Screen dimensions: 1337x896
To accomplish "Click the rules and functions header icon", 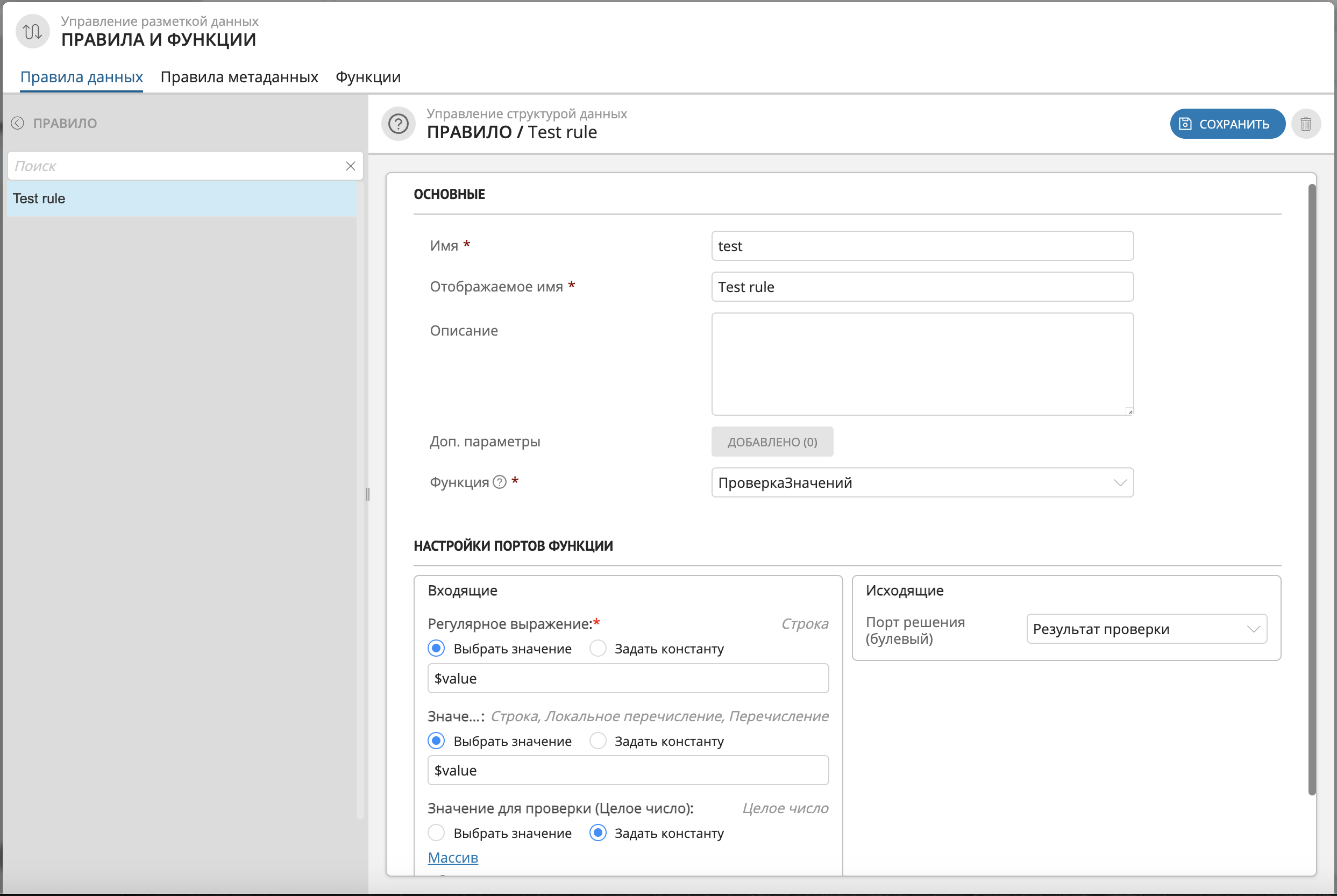I will [33, 31].
